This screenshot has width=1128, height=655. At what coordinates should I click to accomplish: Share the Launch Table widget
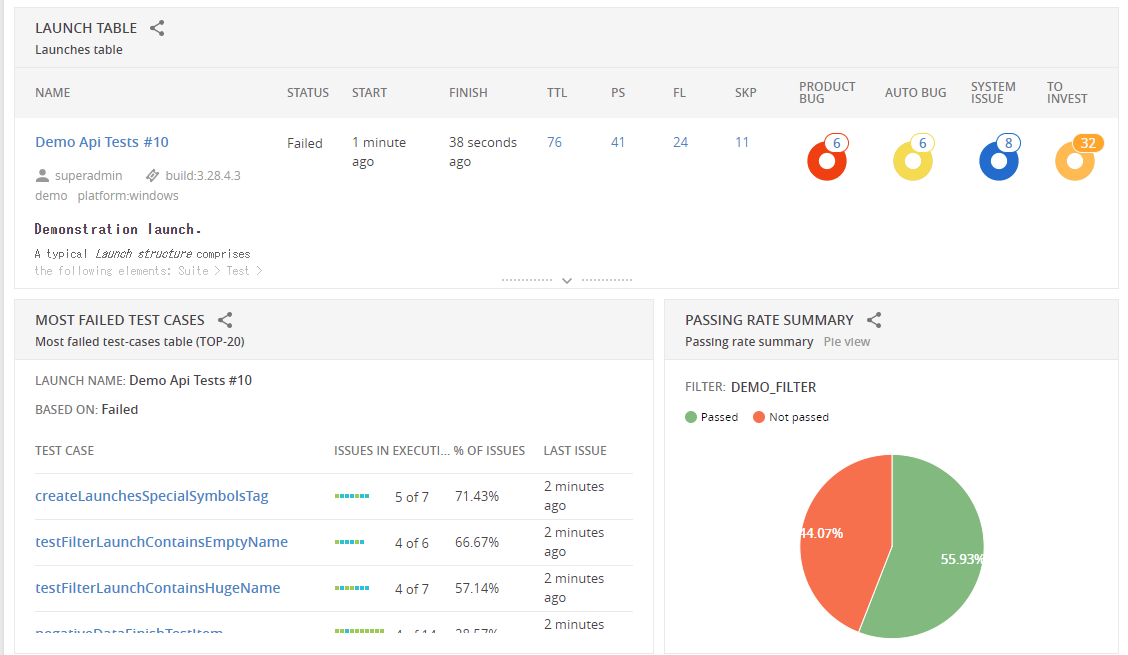[x=157, y=28]
